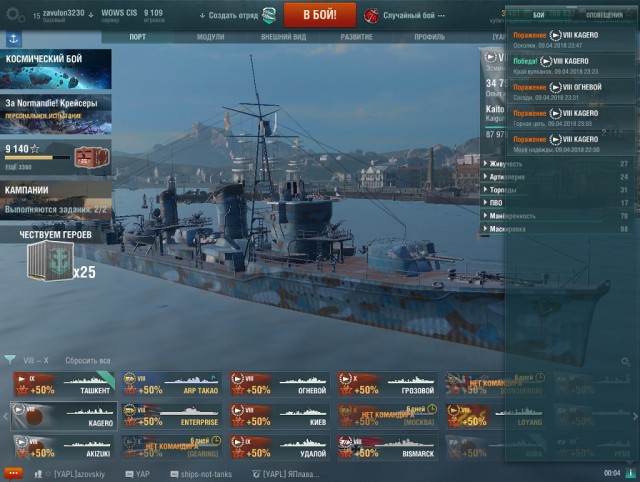This screenshot has height=482, width=640.
Task: Select the ARP TAKAO ship card
Action: coord(172,384)
